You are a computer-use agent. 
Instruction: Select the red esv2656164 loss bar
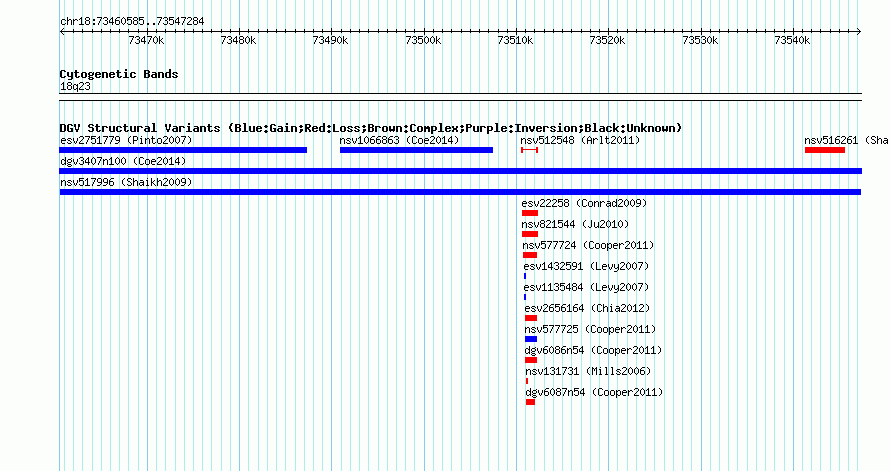pos(531,318)
